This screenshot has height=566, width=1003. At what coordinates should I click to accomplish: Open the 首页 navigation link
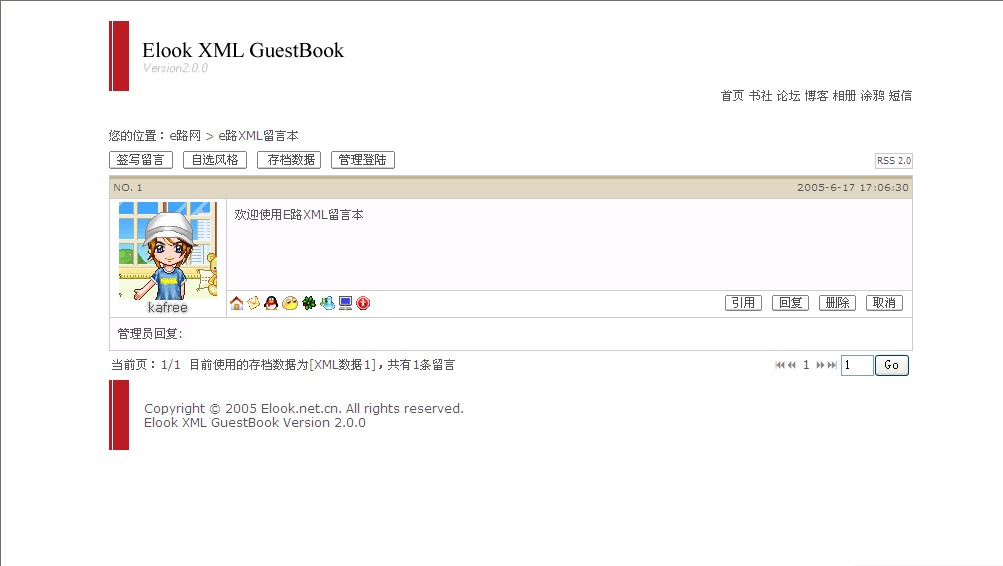[x=732, y=96]
